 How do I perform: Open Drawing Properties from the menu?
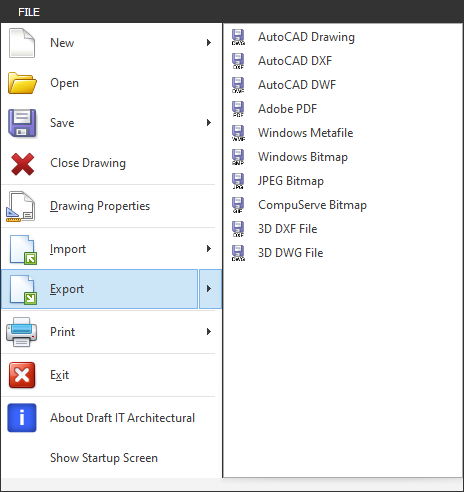111,206
